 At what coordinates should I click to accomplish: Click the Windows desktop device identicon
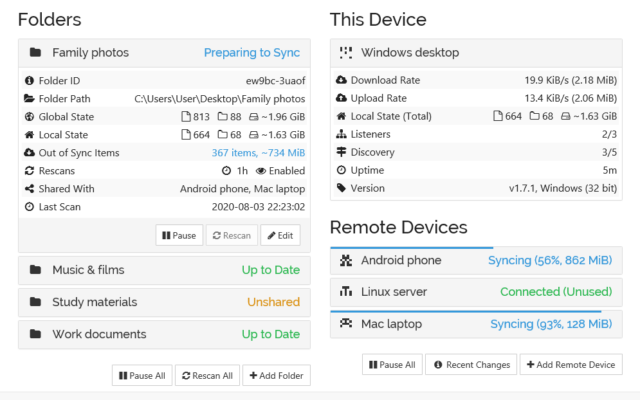pos(346,53)
